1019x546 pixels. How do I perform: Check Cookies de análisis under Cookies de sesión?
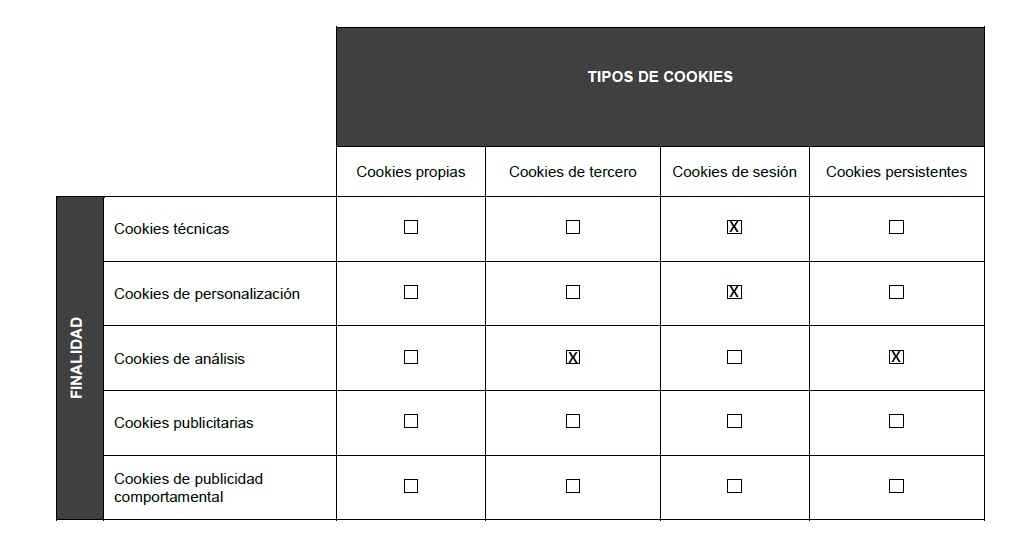[734, 357]
